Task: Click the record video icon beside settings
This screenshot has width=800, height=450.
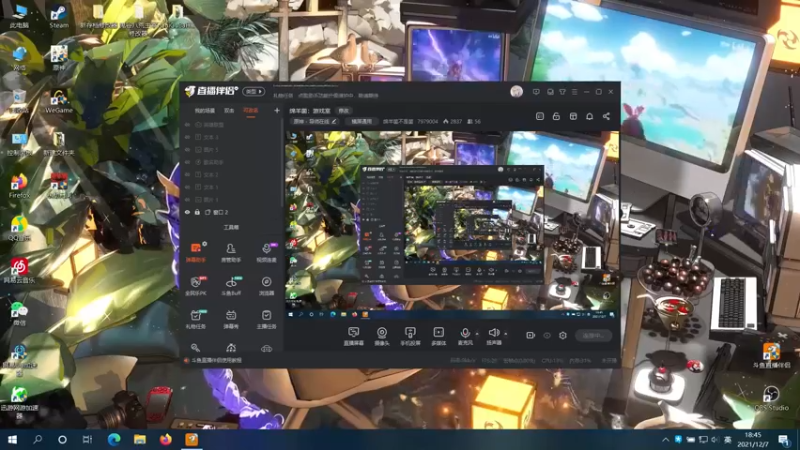Action: (x=530, y=335)
